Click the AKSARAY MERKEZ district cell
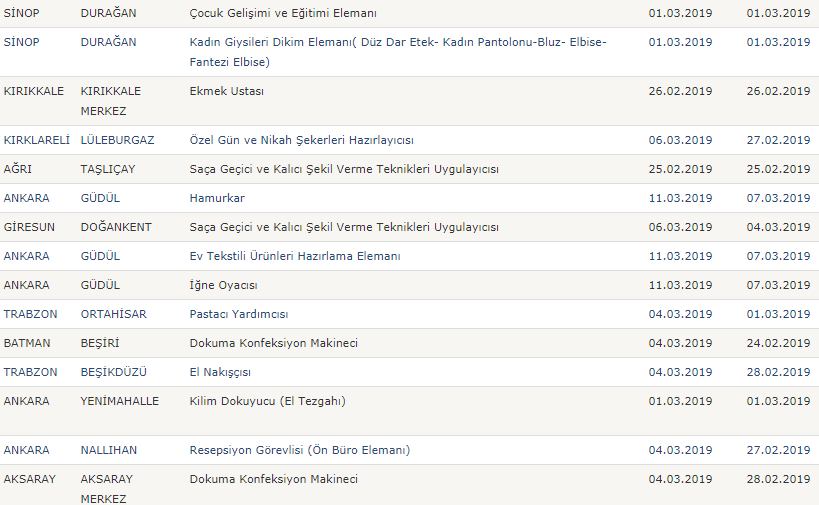819x505 pixels. pos(106,488)
